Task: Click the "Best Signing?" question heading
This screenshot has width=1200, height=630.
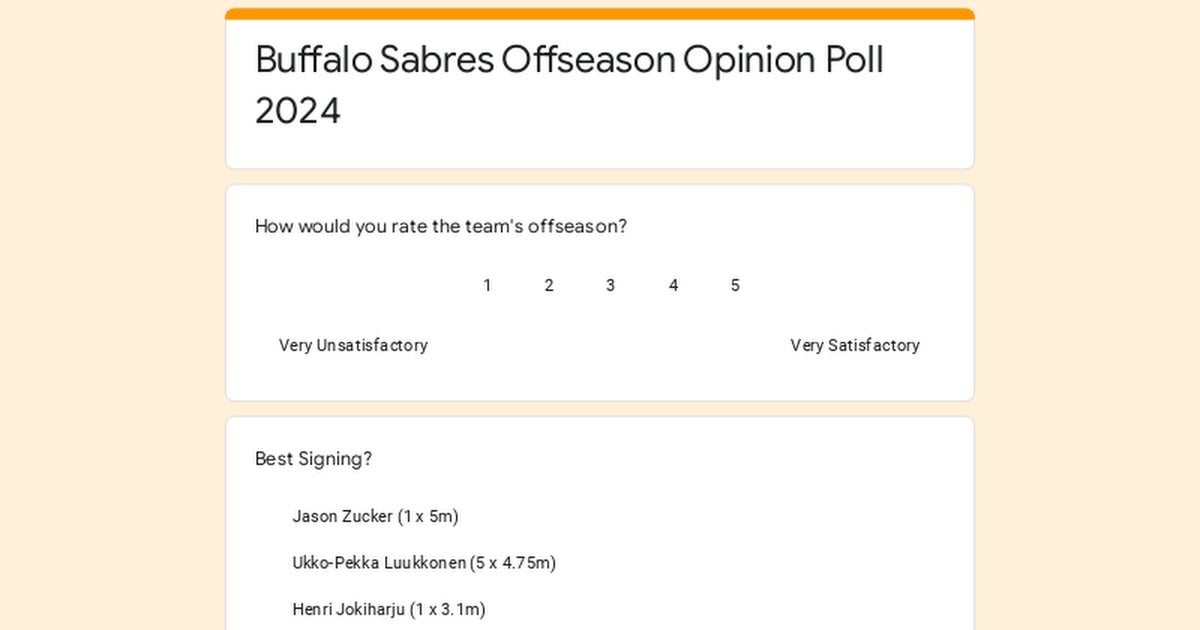Action: coord(313,459)
